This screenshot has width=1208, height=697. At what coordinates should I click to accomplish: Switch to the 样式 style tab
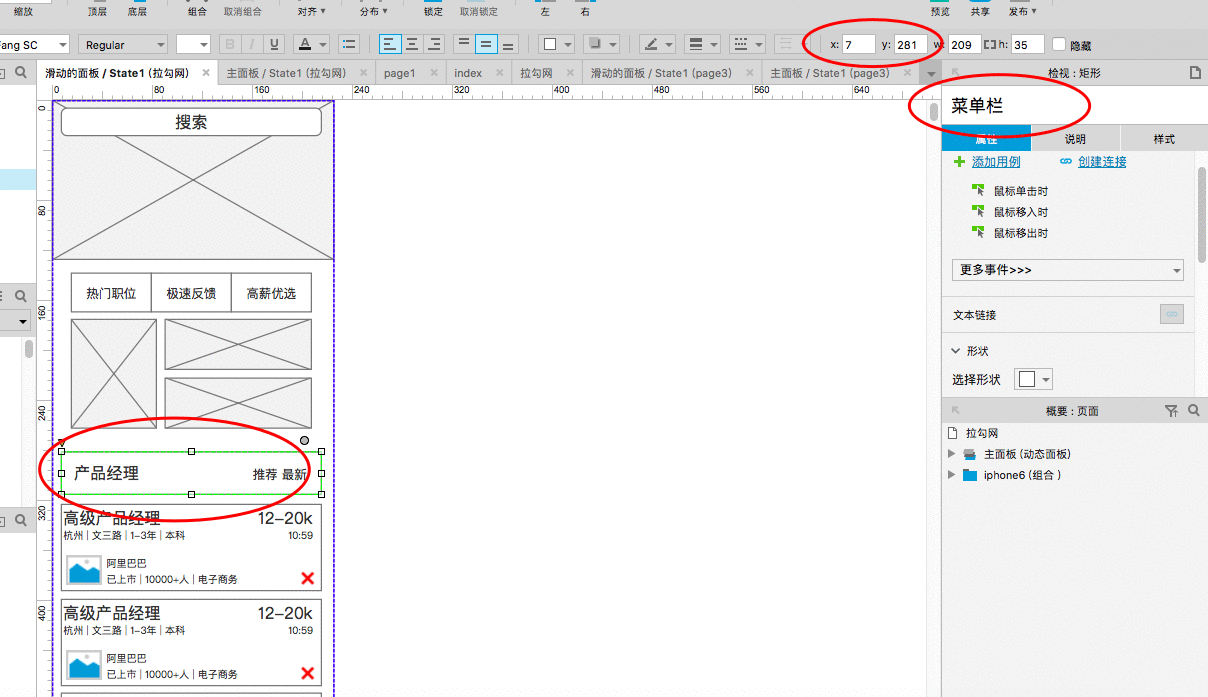pos(1164,139)
